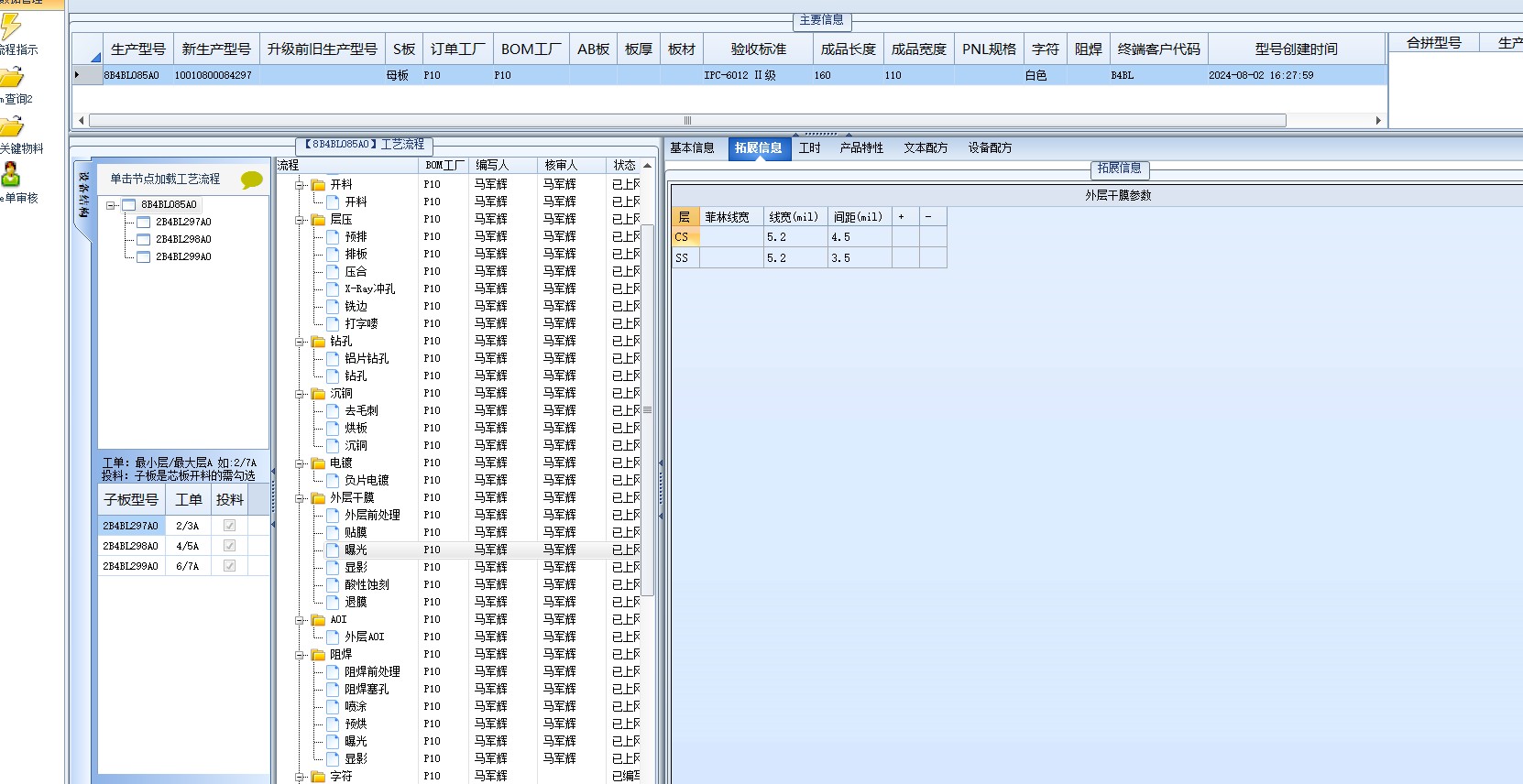Viewport: 1523px width, 784px height.
Task: Open the 查询2 folder icon
Action: click(11, 78)
